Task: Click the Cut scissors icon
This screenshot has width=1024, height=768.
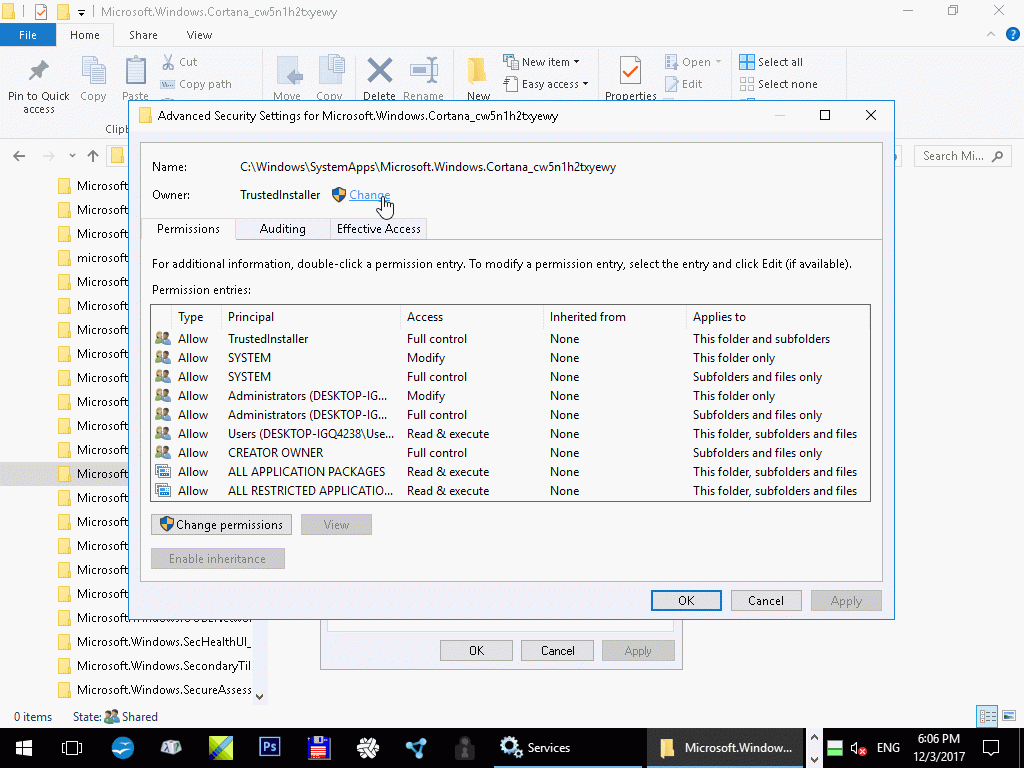Action: (x=168, y=62)
